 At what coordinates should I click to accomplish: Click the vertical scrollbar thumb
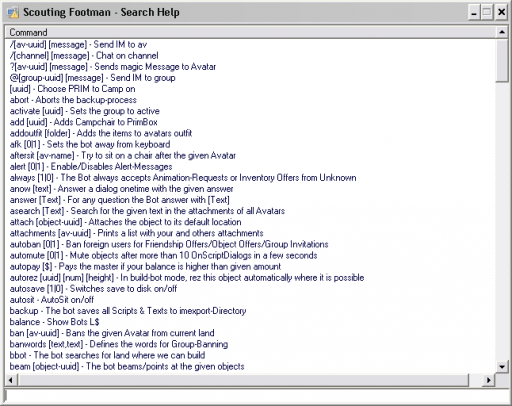click(x=502, y=60)
